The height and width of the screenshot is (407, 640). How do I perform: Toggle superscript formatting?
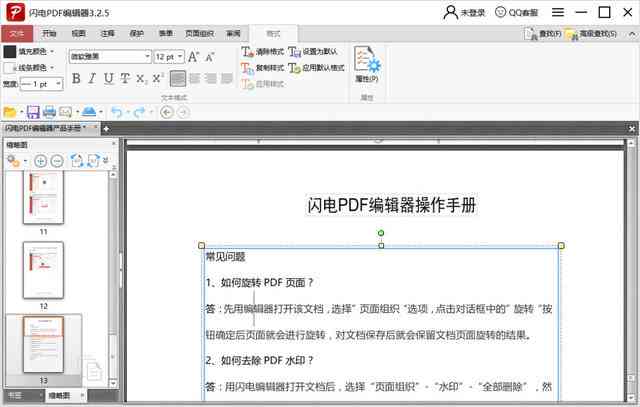(x=158, y=78)
